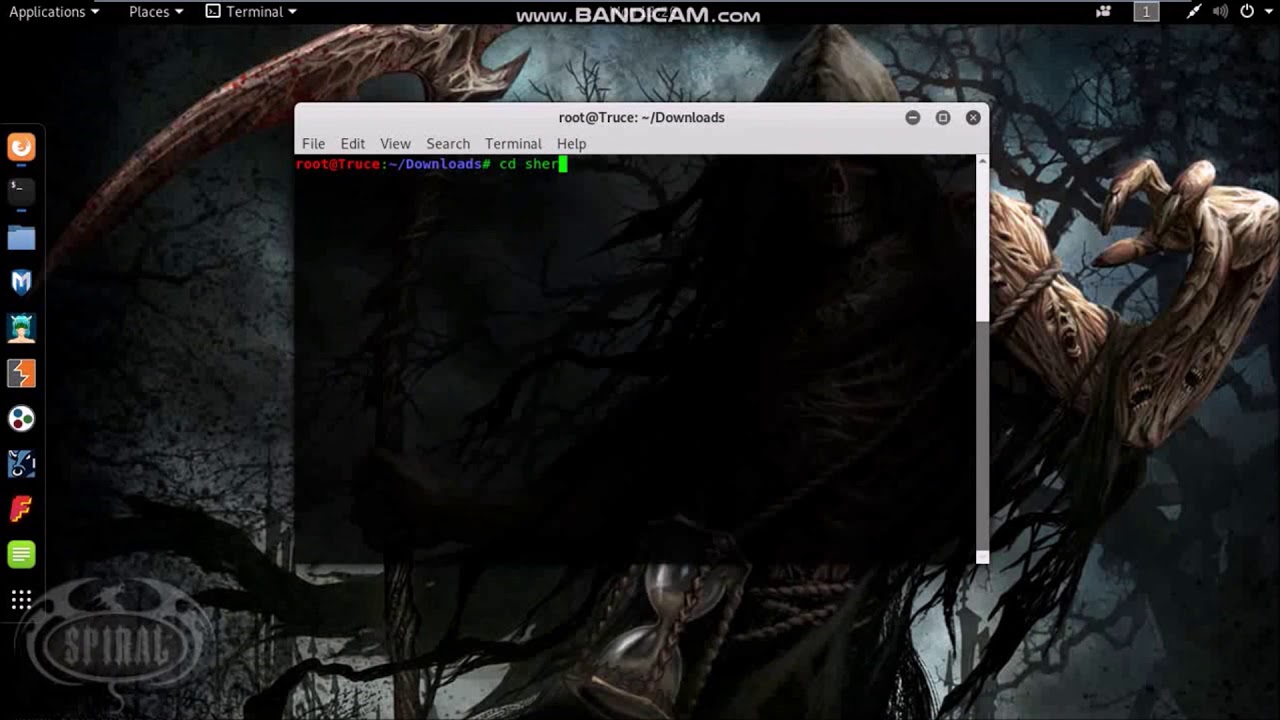Start Armitage from the dock
This screenshot has width=1280, height=720.
pyautogui.click(x=21, y=328)
